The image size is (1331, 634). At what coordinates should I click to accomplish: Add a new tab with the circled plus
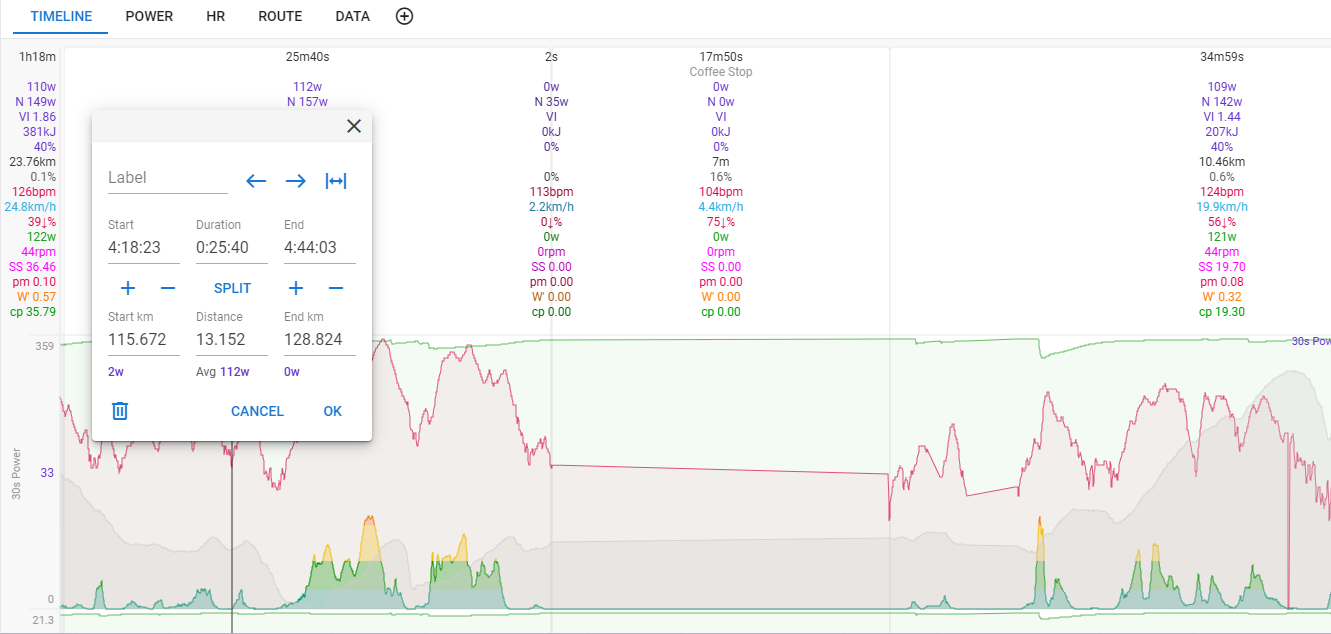point(404,16)
